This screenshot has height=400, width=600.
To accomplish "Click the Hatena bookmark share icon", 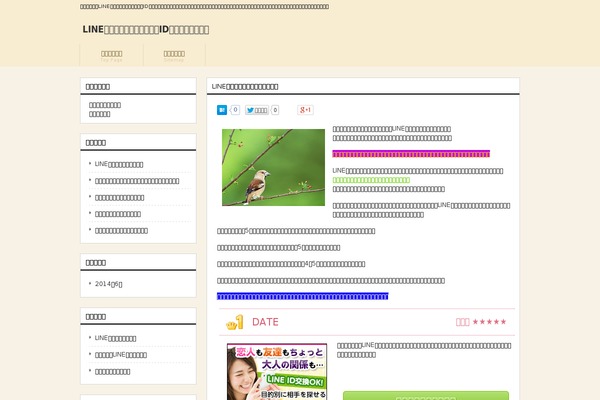I will click(222, 110).
